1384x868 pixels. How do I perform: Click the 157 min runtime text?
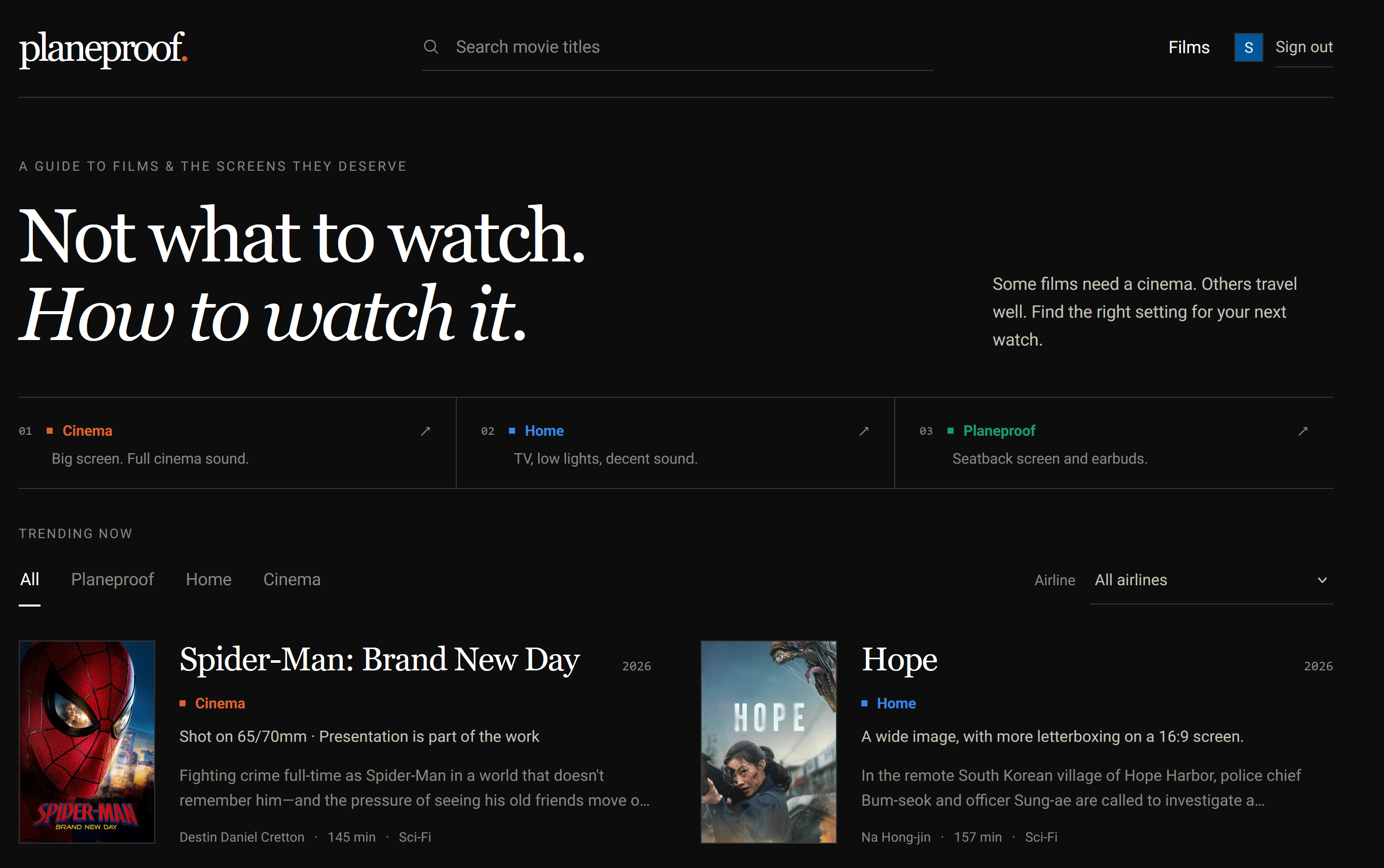click(x=977, y=837)
